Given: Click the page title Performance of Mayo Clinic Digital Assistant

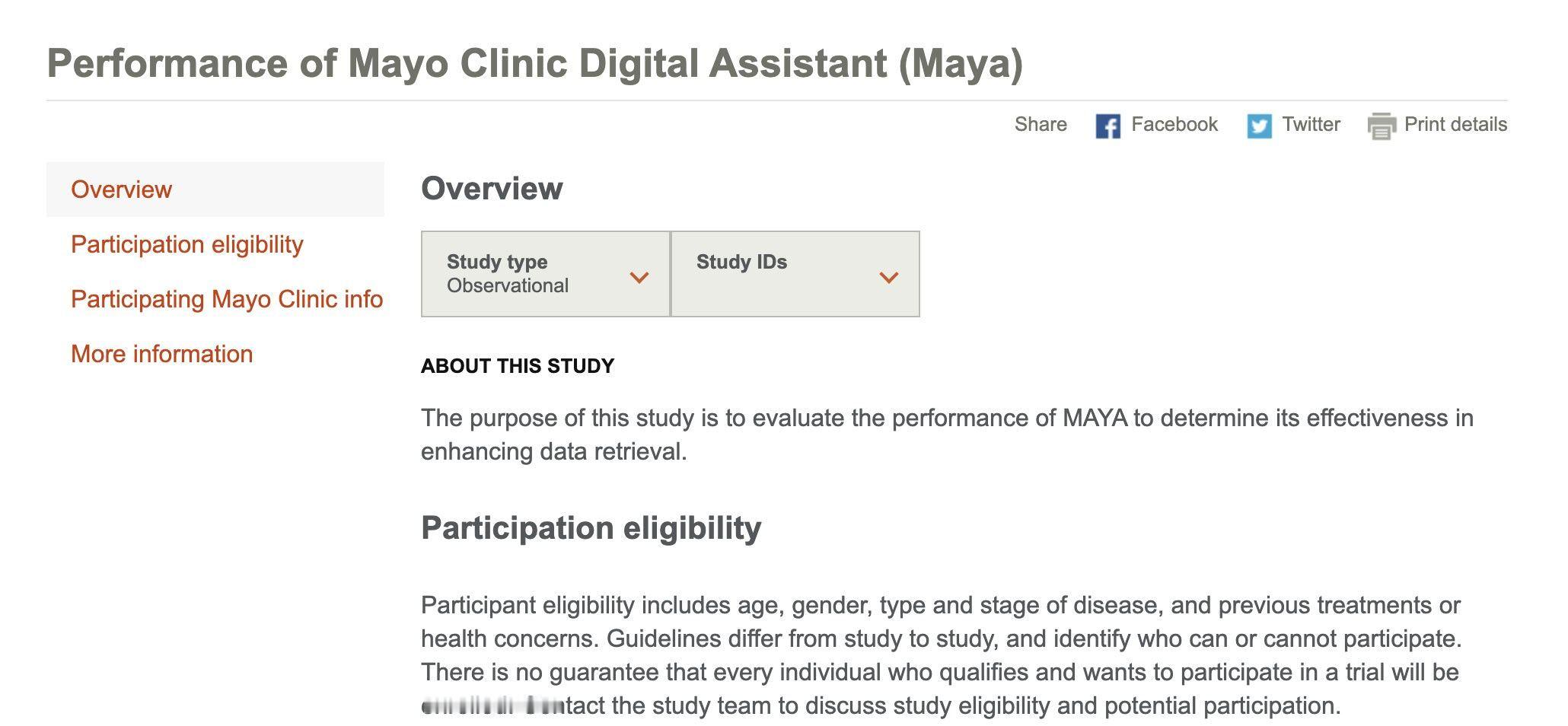Looking at the screenshot, I should coord(535,63).
